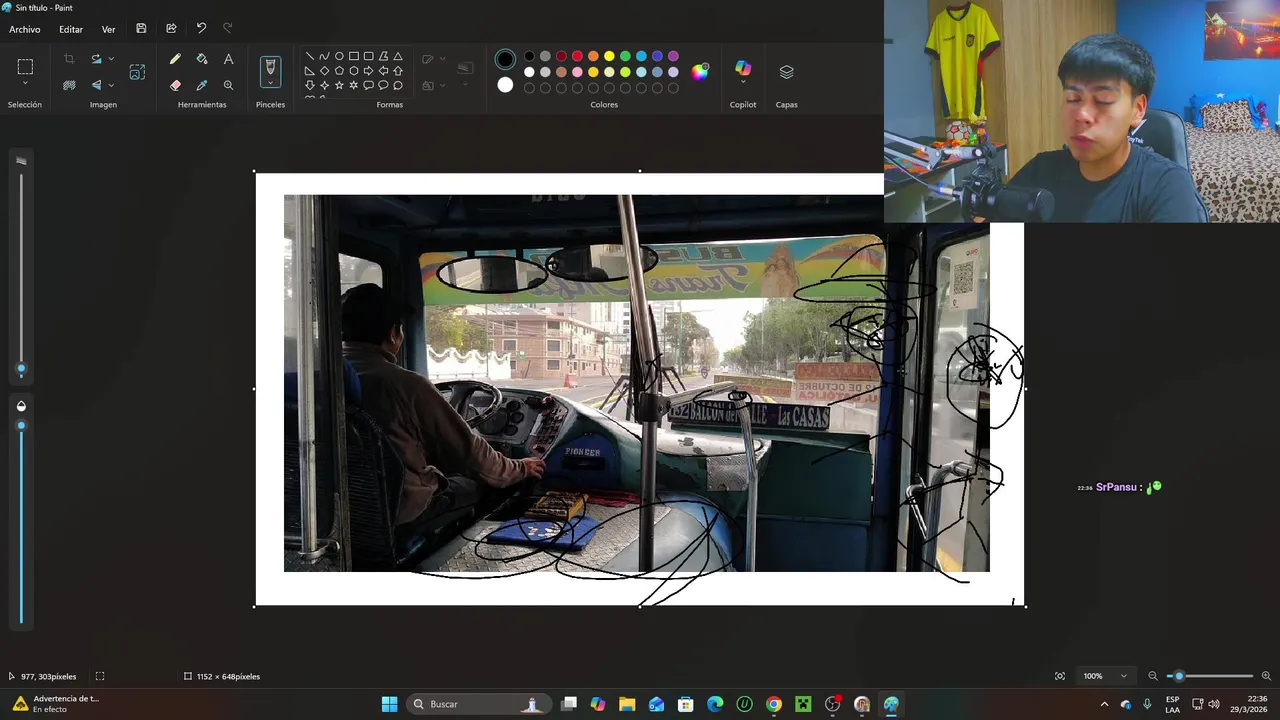Click the Share icon
Image resolution: width=1280 pixels, height=720 pixels.
click(171, 29)
